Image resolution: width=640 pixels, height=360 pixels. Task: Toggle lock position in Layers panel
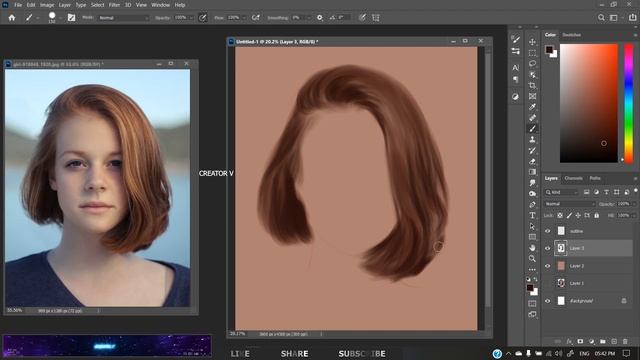pyautogui.click(x=578, y=215)
